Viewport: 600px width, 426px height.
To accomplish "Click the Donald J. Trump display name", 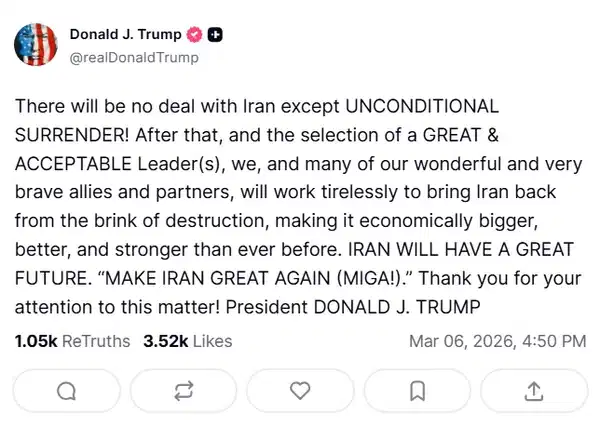I will point(126,36).
